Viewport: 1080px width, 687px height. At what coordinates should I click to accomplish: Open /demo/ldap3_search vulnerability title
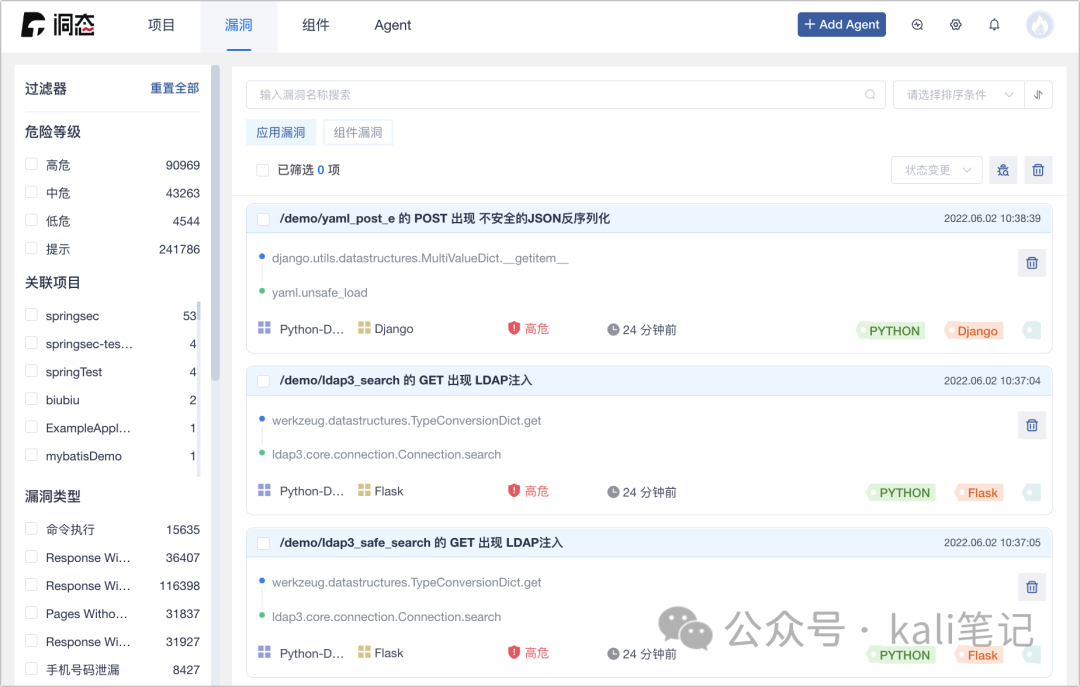pyautogui.click(x=406, y=380)
